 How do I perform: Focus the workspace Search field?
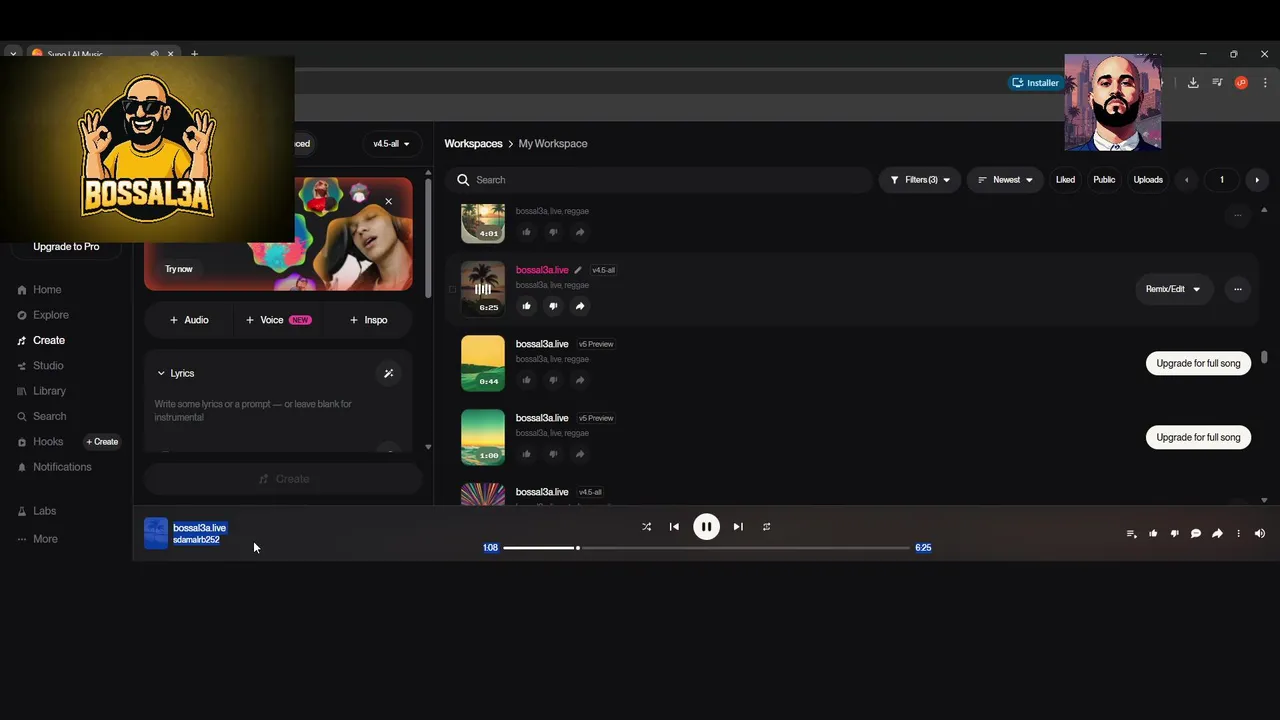660,180
